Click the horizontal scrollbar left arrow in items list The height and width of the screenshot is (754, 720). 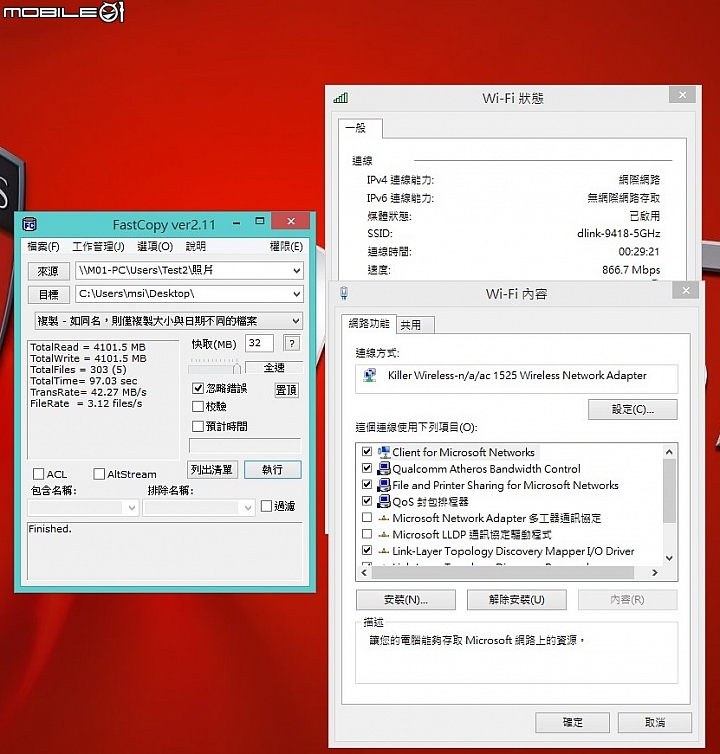[364, 572]
